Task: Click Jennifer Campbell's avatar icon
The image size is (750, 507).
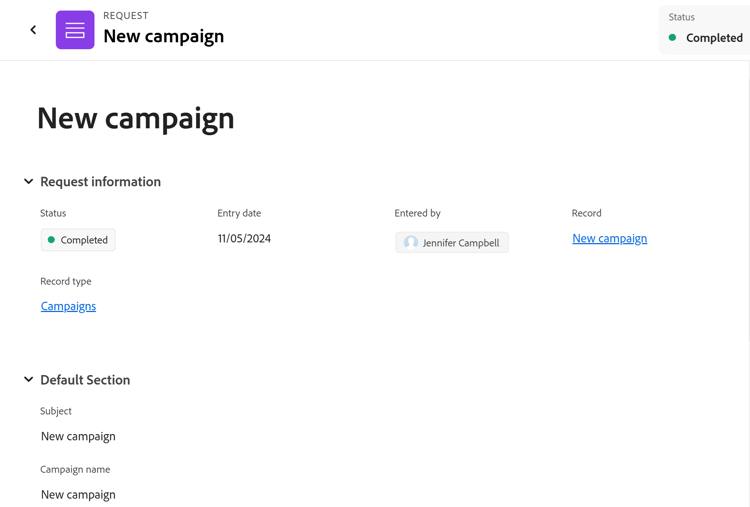Action: pyautogui.click(x=411, y=242)
